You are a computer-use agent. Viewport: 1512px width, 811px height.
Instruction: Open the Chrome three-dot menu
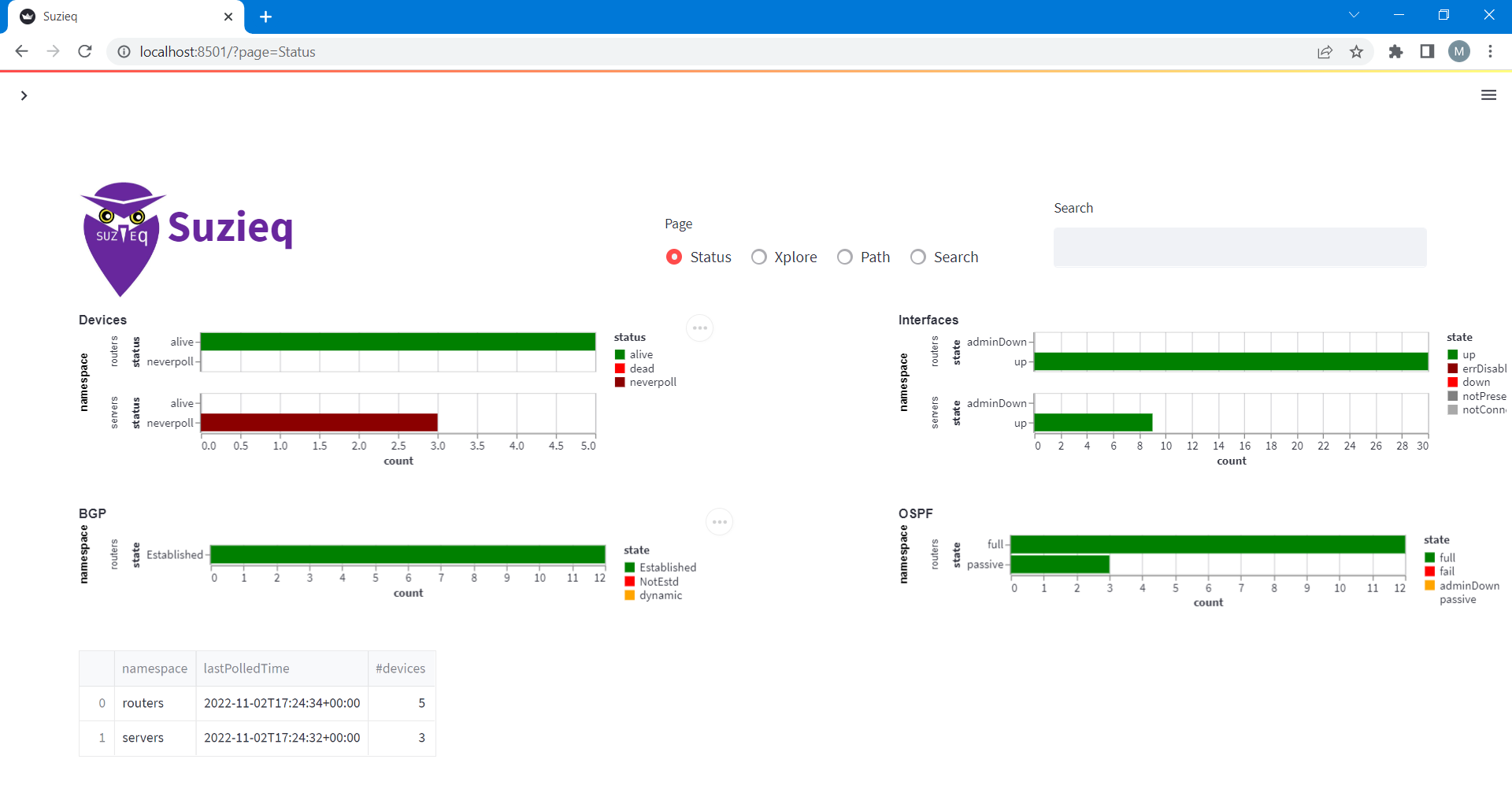[1490, 52]
